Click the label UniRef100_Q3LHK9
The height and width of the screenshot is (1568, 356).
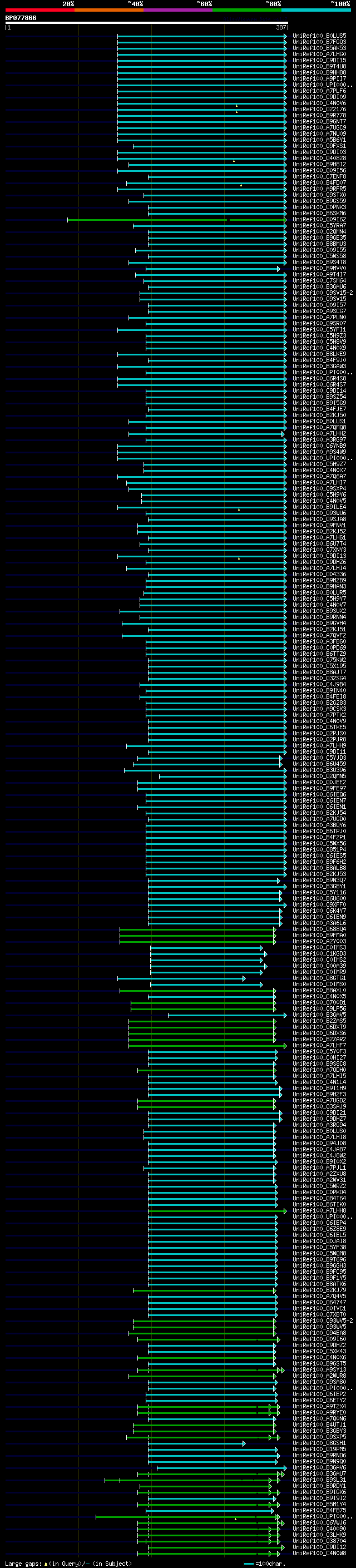coord(319,1535)
